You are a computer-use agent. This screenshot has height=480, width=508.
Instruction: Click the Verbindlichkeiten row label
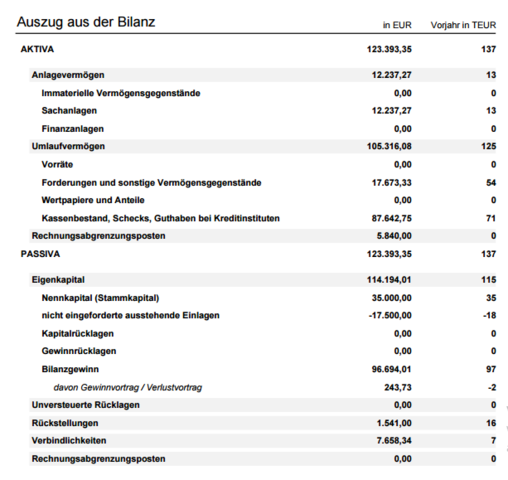[x=69, y=441]
